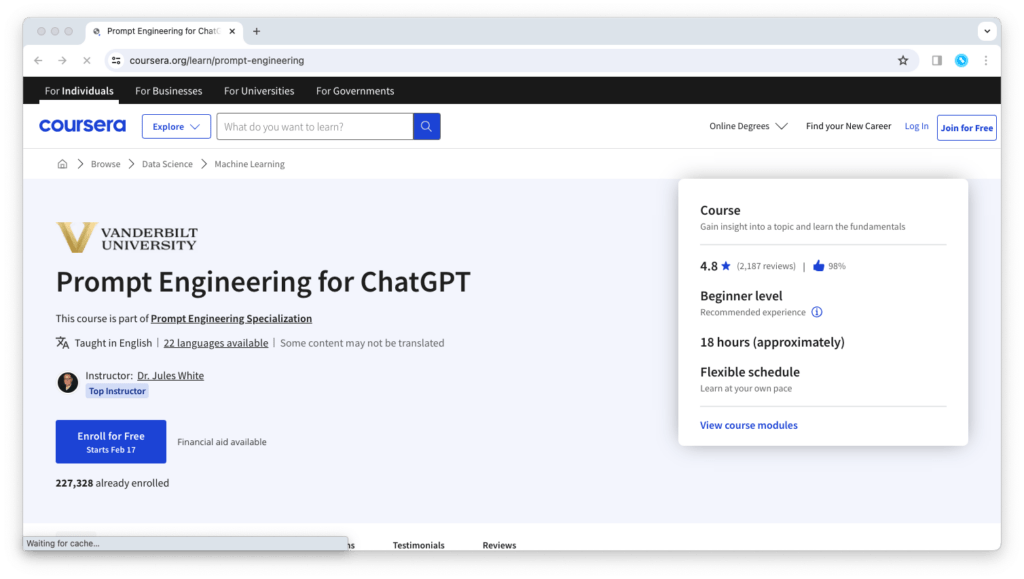
Task: Click the Flexible schedule heading
Action: pos(750,372)
